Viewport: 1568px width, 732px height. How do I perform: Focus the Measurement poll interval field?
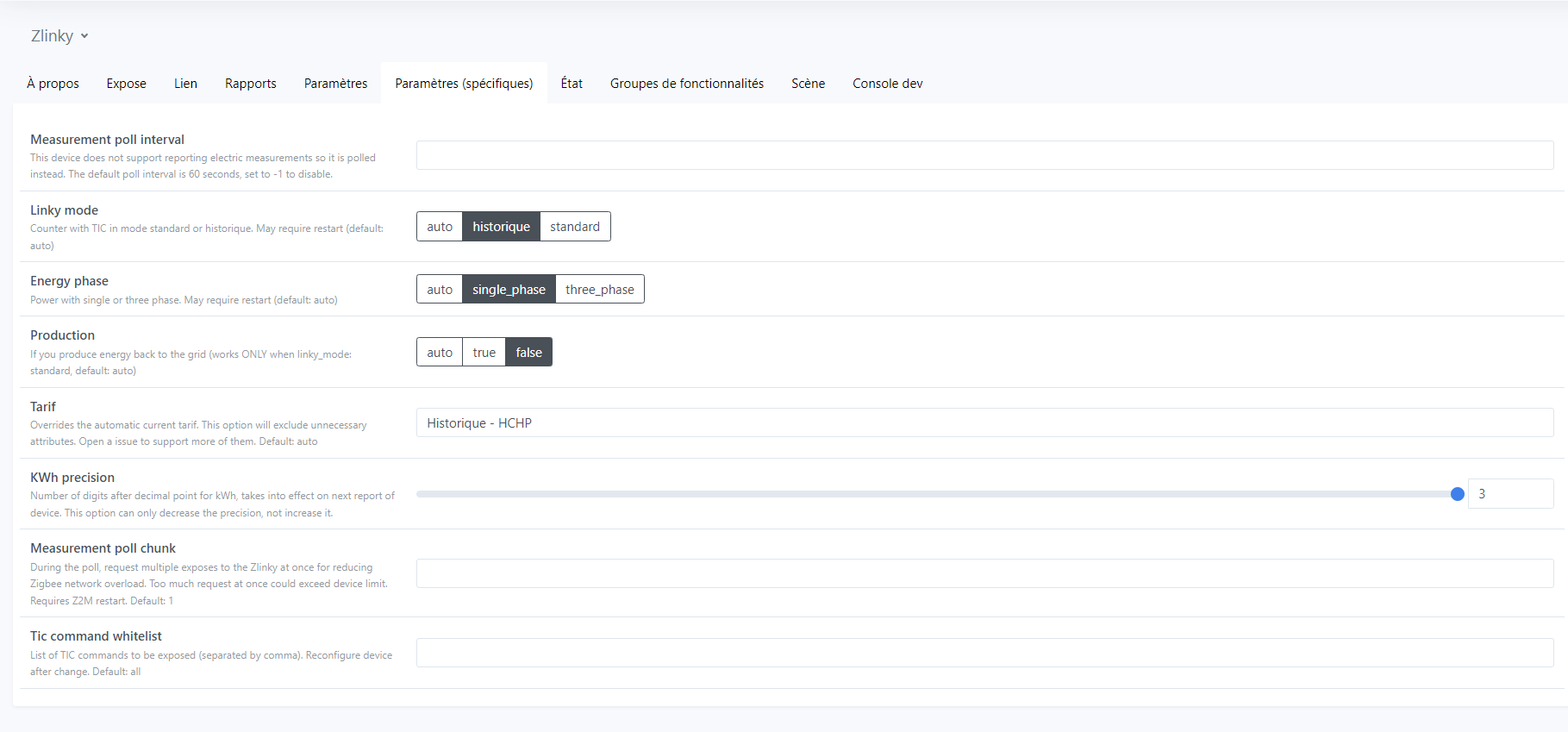984,155
